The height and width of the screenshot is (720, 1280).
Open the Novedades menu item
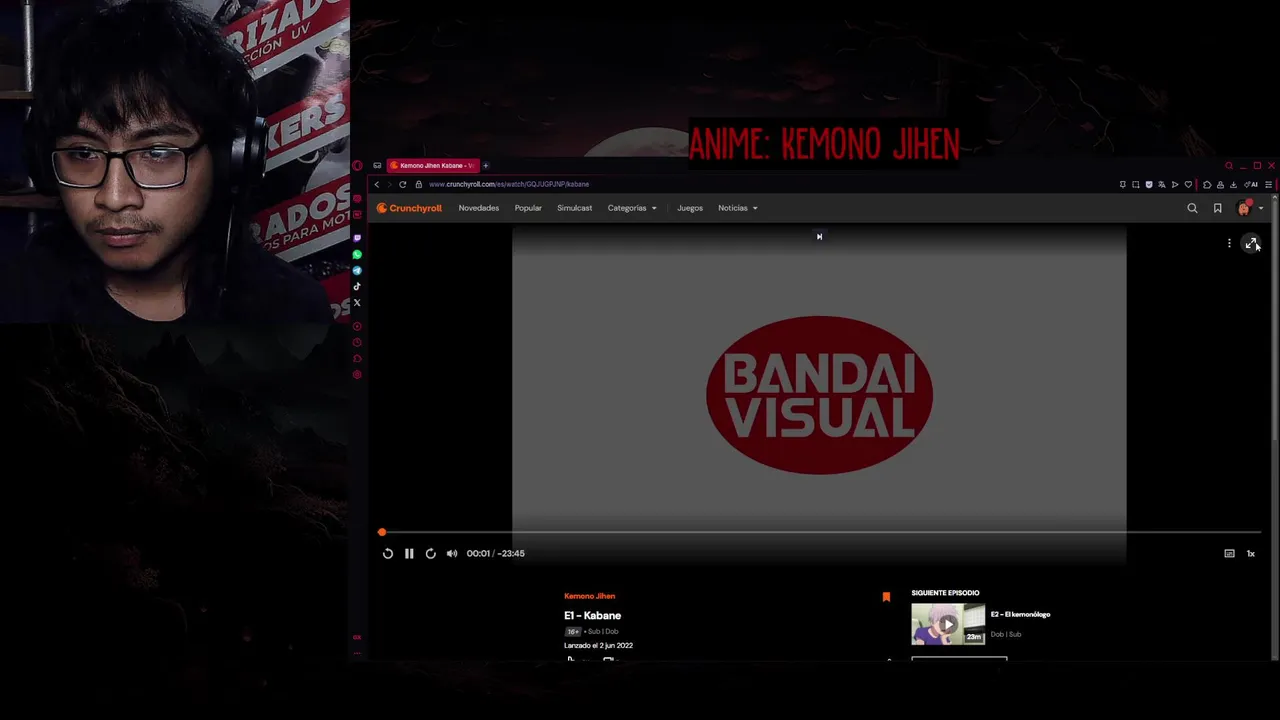click(478, 208)
